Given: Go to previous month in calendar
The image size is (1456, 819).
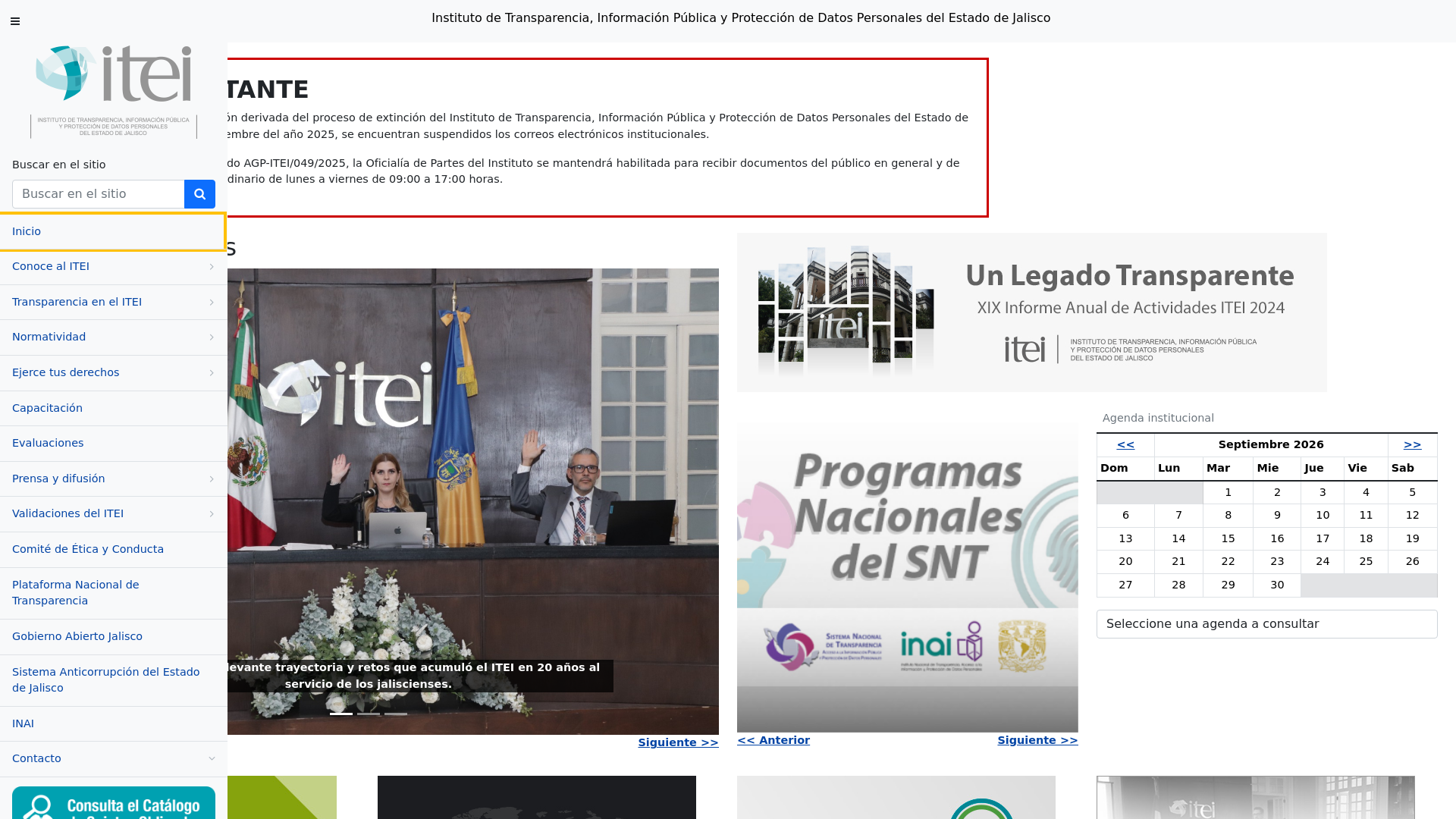Looking at the screenshot, I should (1125, 445).
